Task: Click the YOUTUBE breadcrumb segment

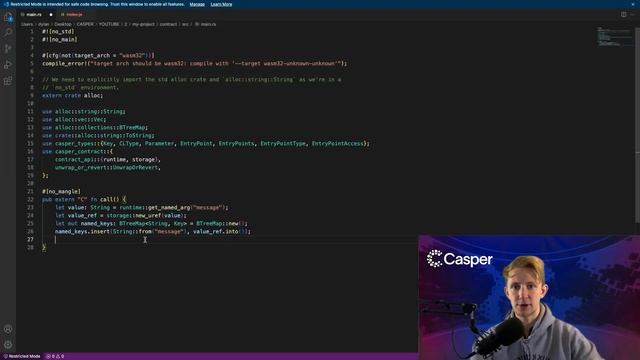Action: click(109, 24)
